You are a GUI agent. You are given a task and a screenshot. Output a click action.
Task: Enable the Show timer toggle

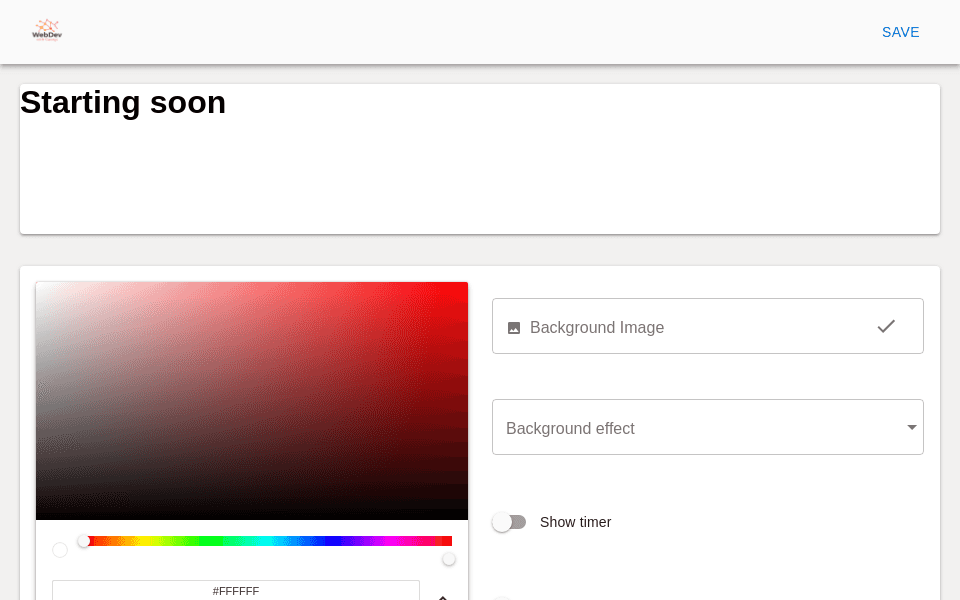pos(510,522)
